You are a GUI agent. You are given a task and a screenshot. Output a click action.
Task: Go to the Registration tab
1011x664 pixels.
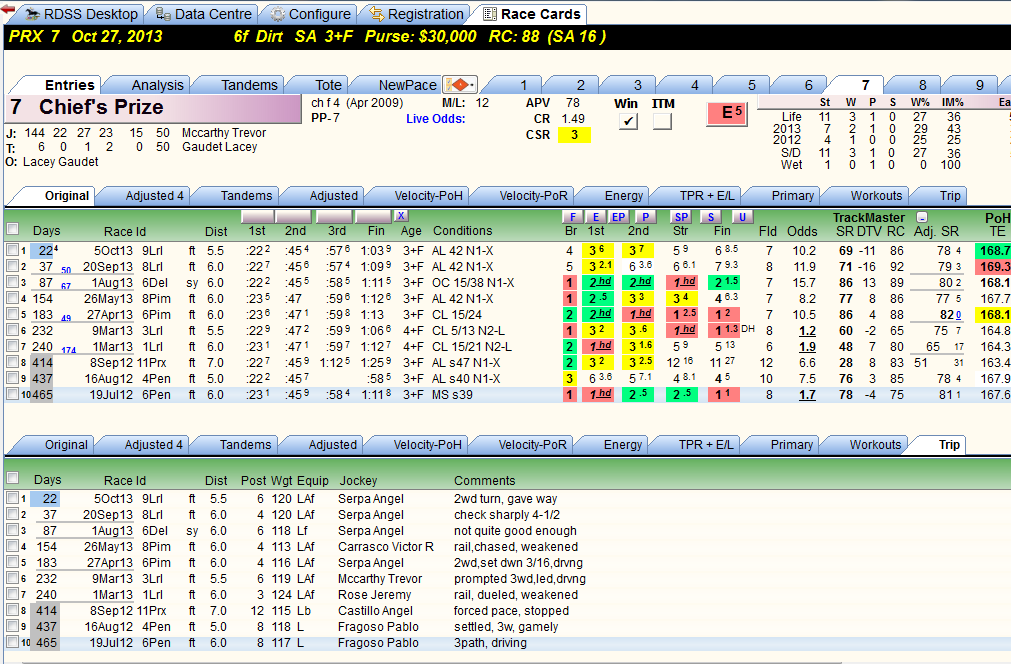[417, 14]
